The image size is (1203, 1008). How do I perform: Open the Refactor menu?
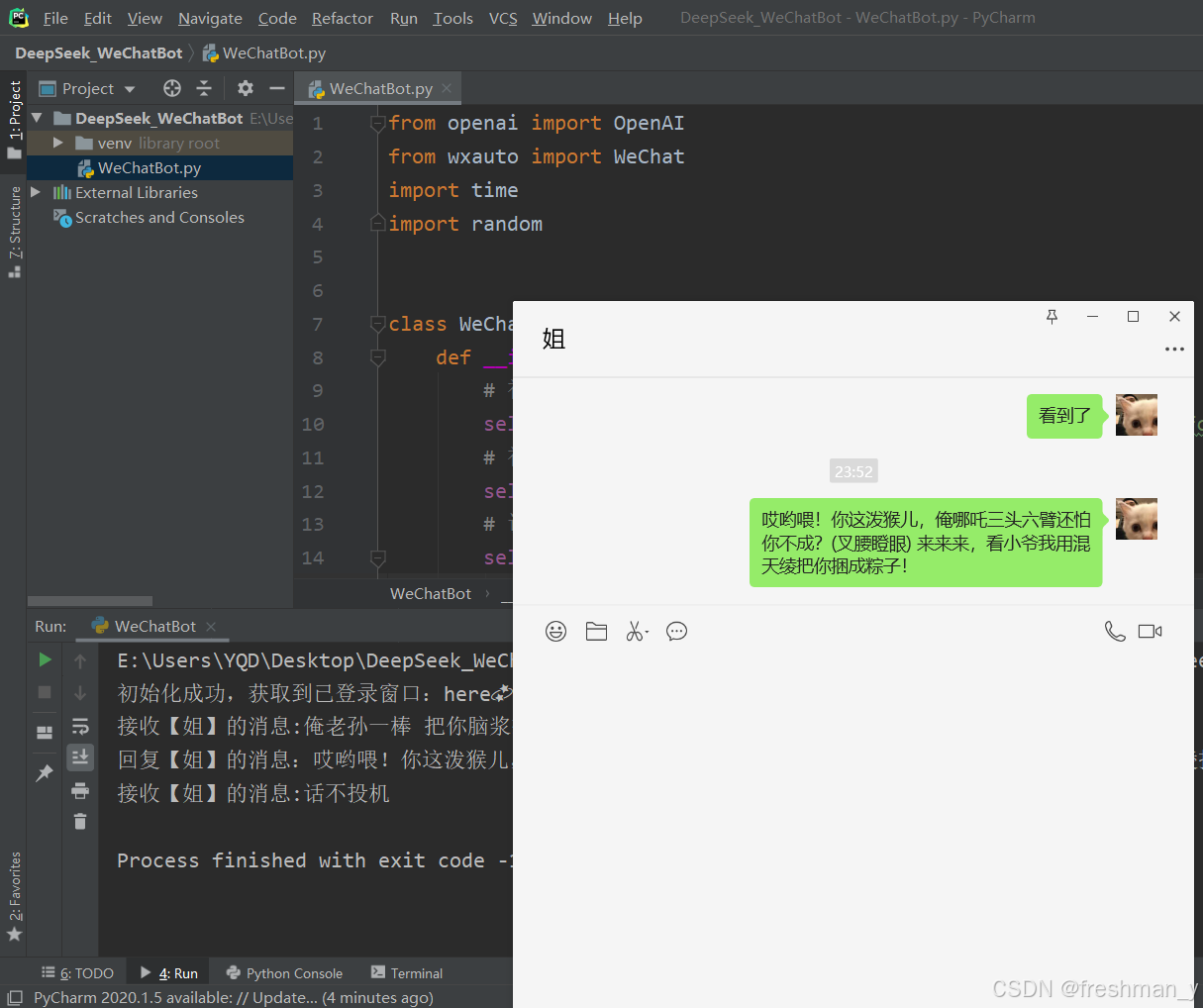pos(342,18)
